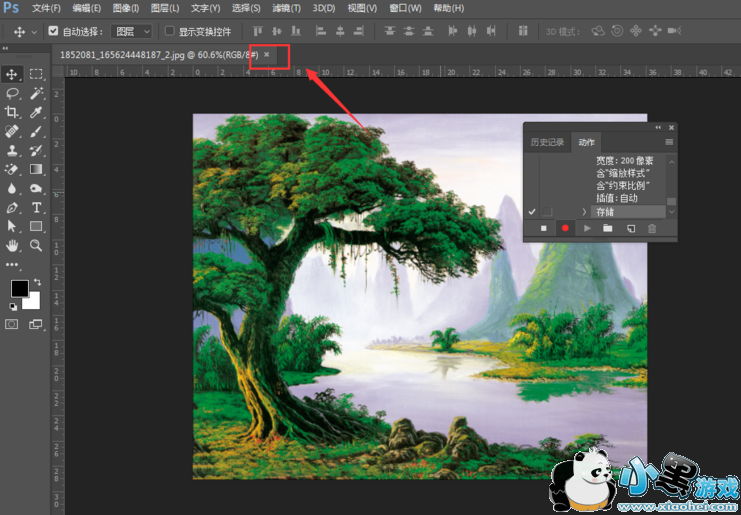This screenshot has height=515, width=741.
Task: Select the Blur droplet tool
Action: (x=12, y=188)
